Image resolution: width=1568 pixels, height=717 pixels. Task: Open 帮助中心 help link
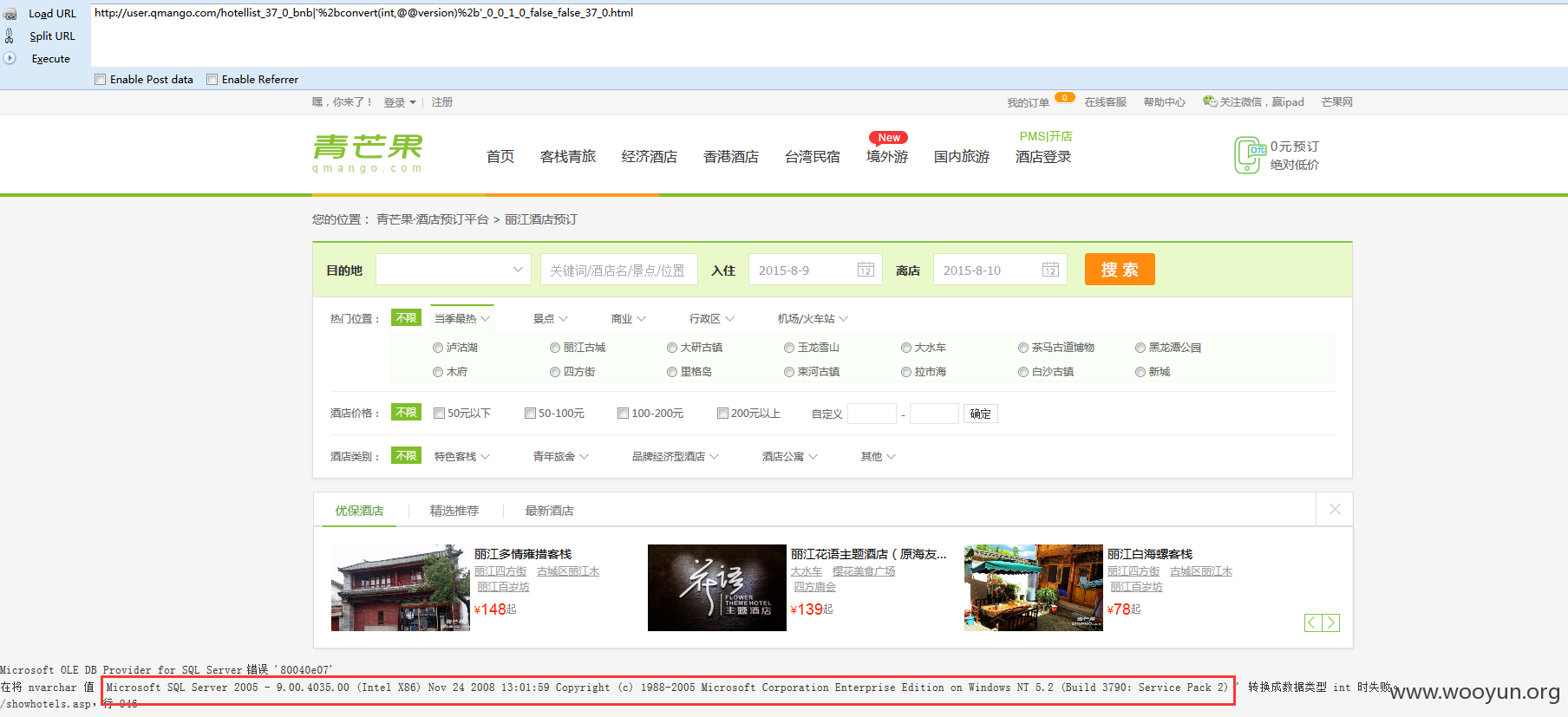pyautogui.click(x=1165, y=102)
